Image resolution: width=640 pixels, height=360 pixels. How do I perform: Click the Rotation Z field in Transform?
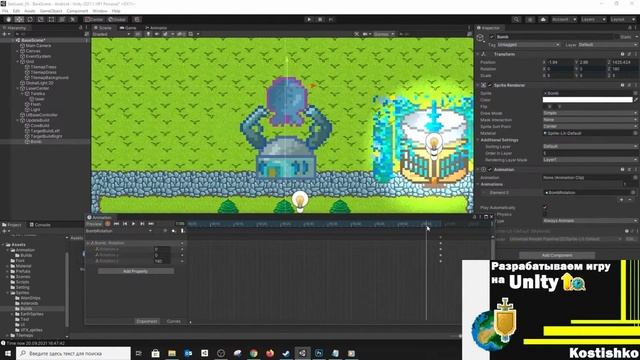[624, 69]
